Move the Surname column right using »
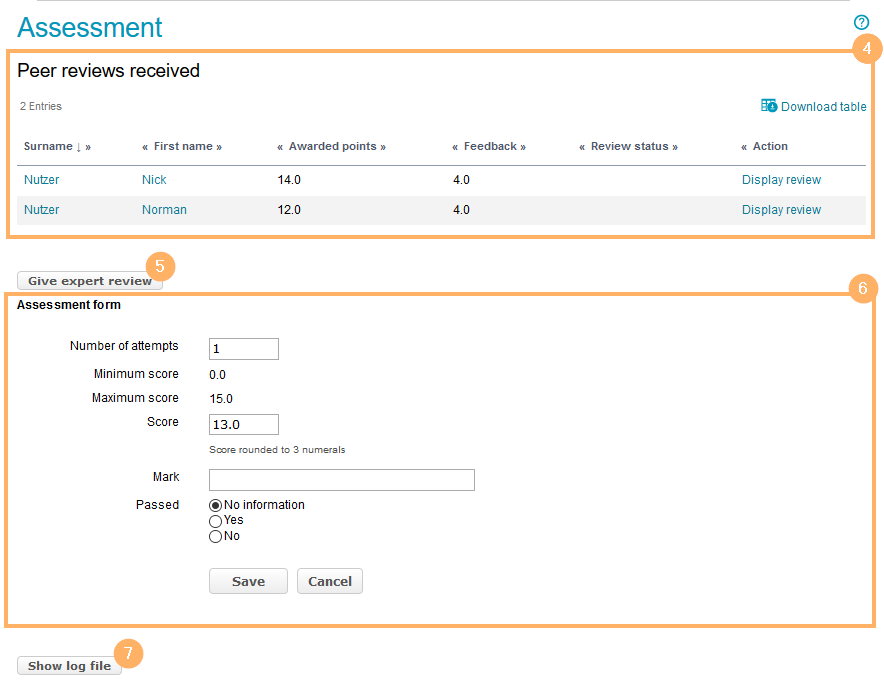The width and height of the screenshot is (884, 693). (88, 147)
